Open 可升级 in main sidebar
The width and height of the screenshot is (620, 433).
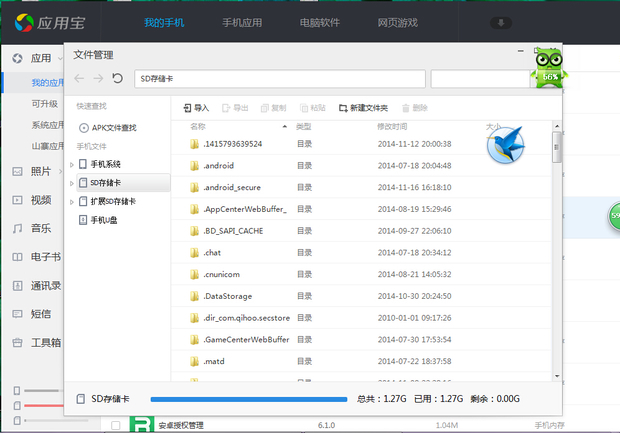[45, 104]
